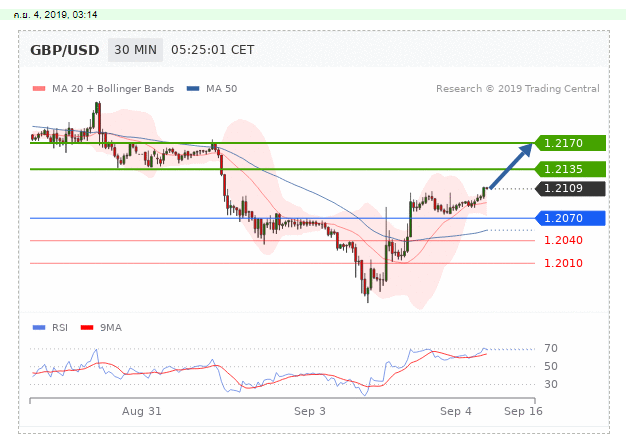
Task: Click the Sep 3 date axis label
Action: coord(310,411)
